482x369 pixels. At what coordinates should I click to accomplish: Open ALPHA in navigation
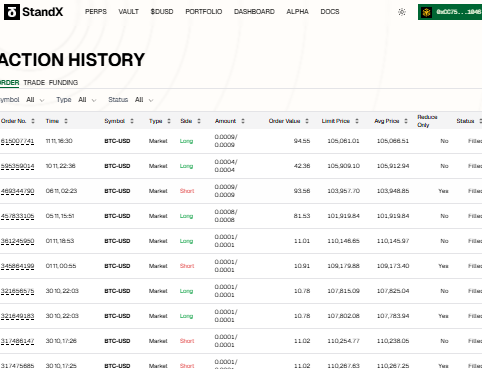point(297,12)
